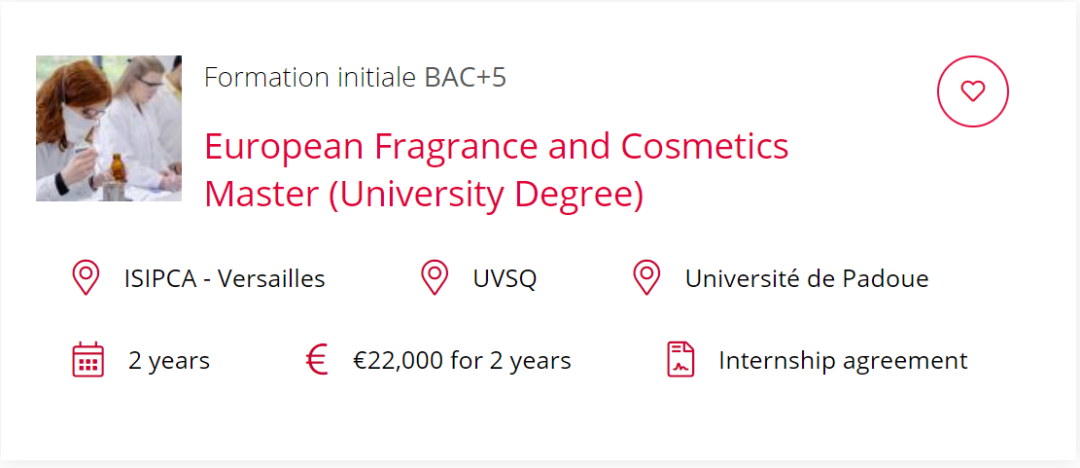Click the 'Master (University Degree)' title line
This screenshot has width=1080, height=468.
click(424, 194)
